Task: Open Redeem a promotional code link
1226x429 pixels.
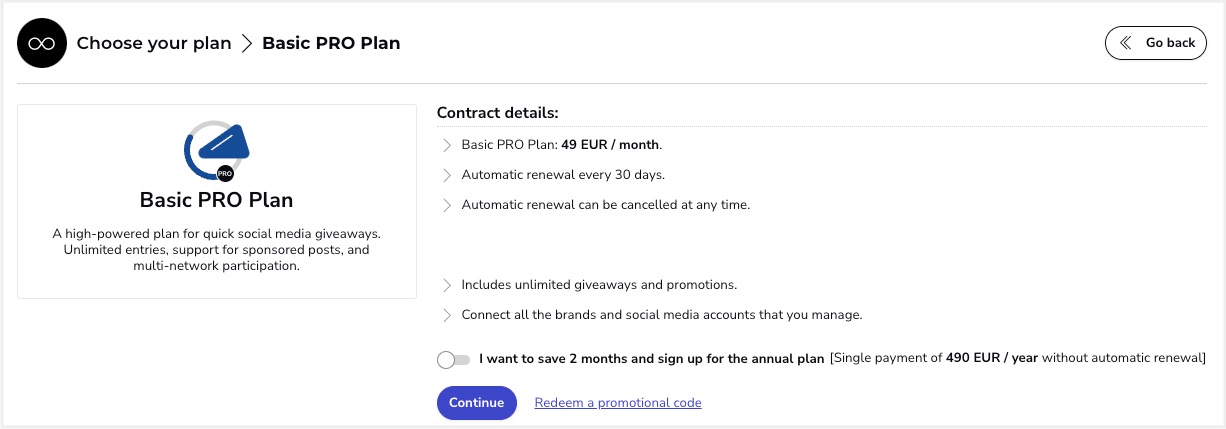Action: (618, 403)
